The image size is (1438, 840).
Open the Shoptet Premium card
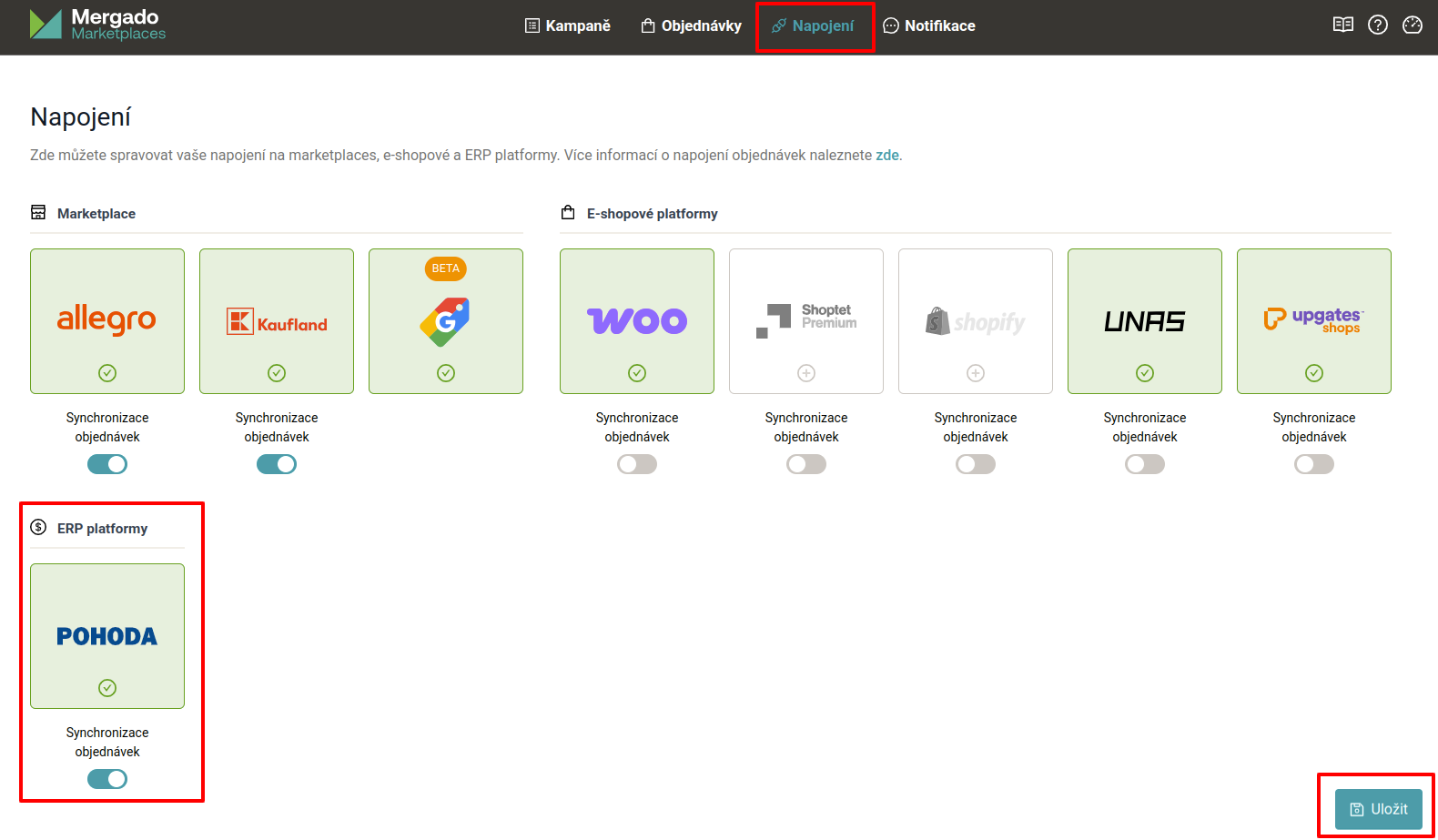[806, 321]
